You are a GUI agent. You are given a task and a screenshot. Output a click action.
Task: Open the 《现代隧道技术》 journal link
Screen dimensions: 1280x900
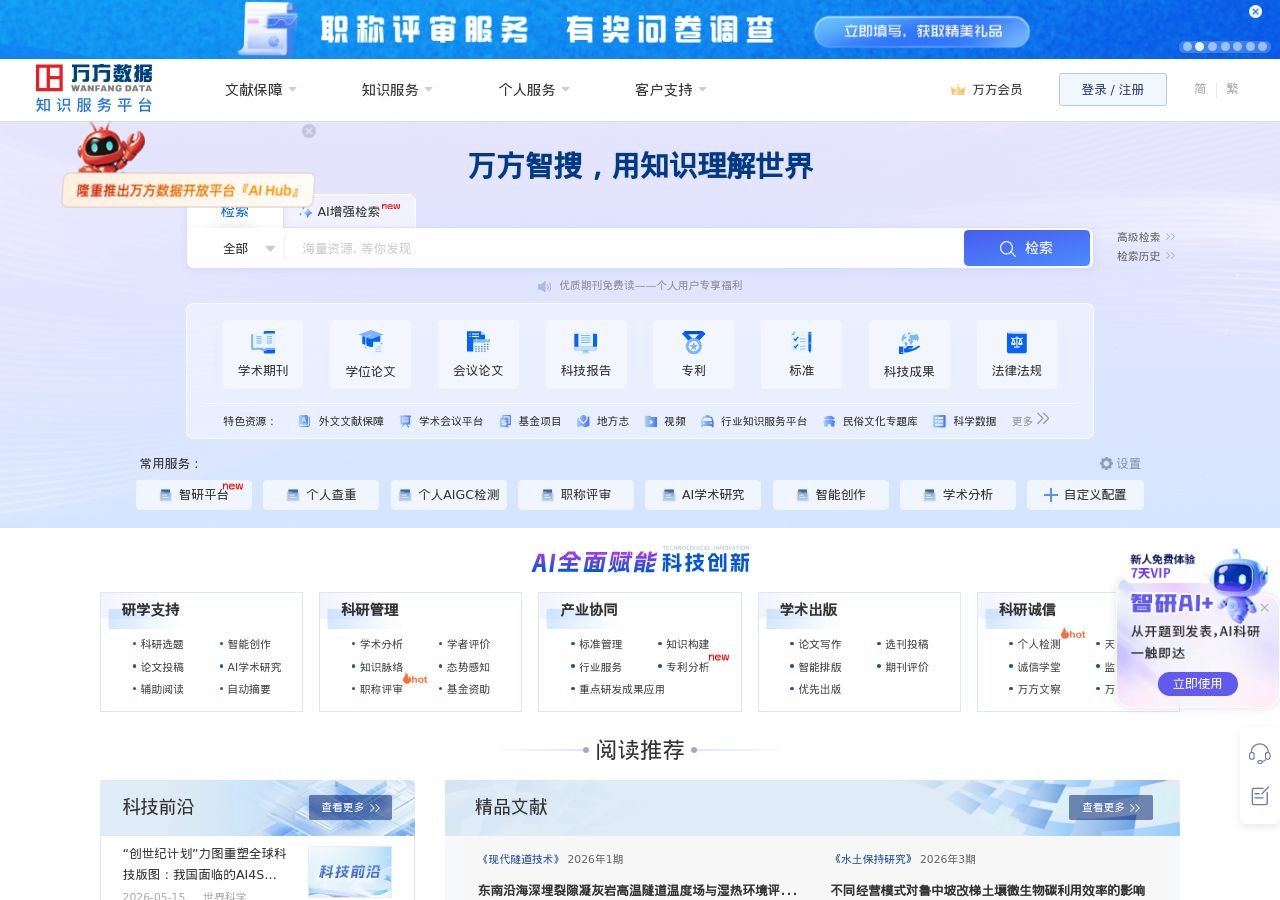tap(520, 859)
